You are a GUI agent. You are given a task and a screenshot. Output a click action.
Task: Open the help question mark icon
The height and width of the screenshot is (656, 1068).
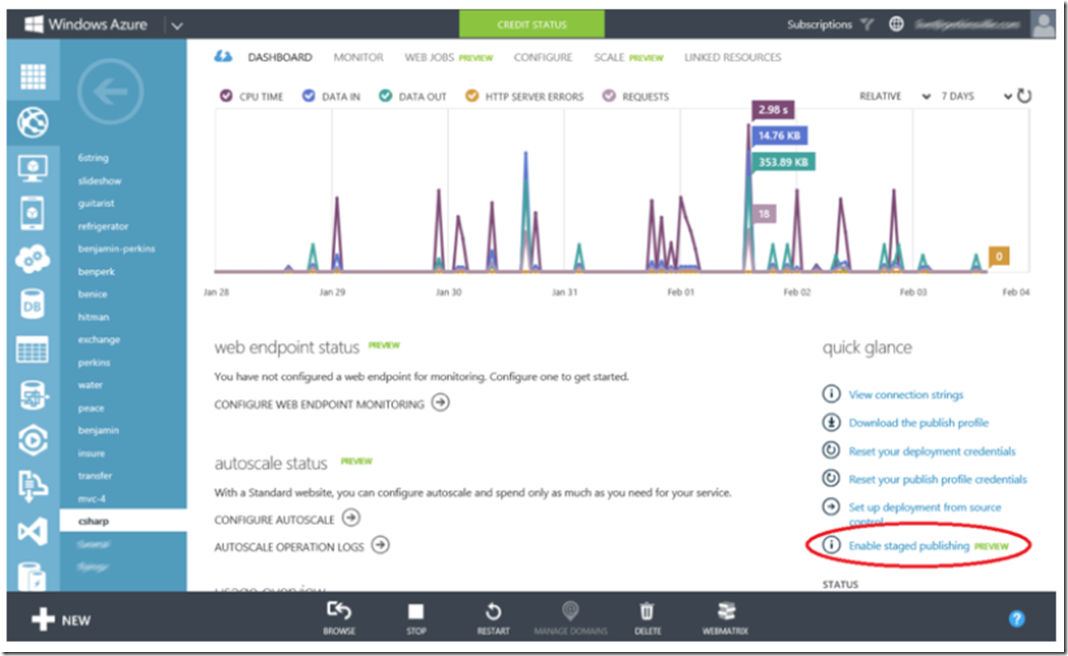point(1017,619)
